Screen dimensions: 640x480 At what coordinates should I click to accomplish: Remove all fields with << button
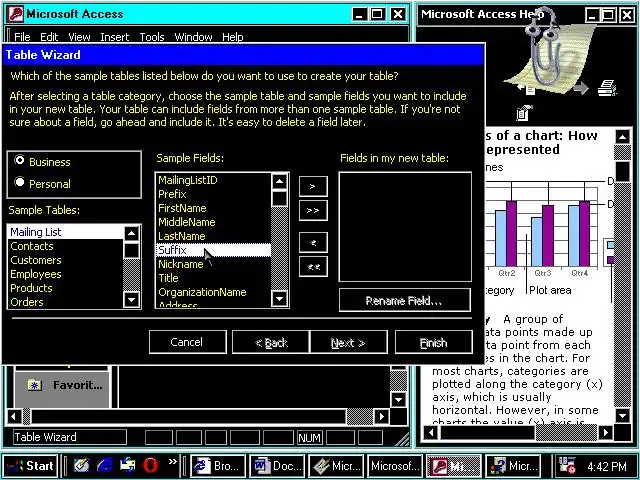(x=313, y=267)
